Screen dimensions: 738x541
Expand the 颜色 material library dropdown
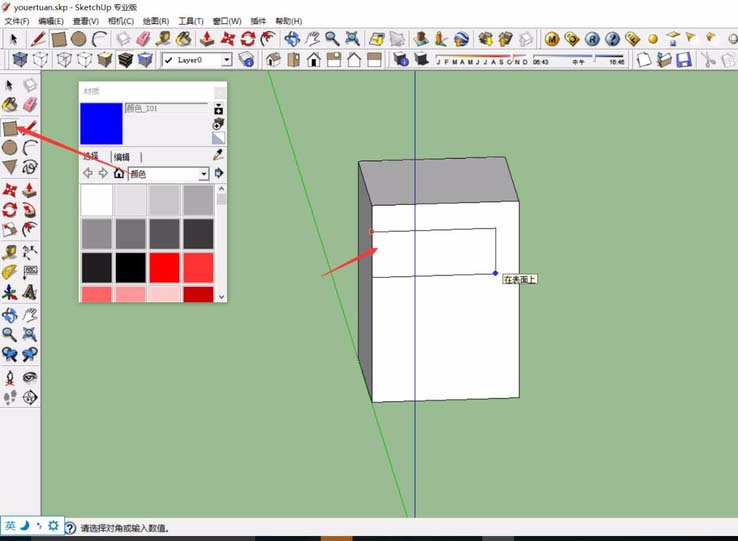coord(204,174)
